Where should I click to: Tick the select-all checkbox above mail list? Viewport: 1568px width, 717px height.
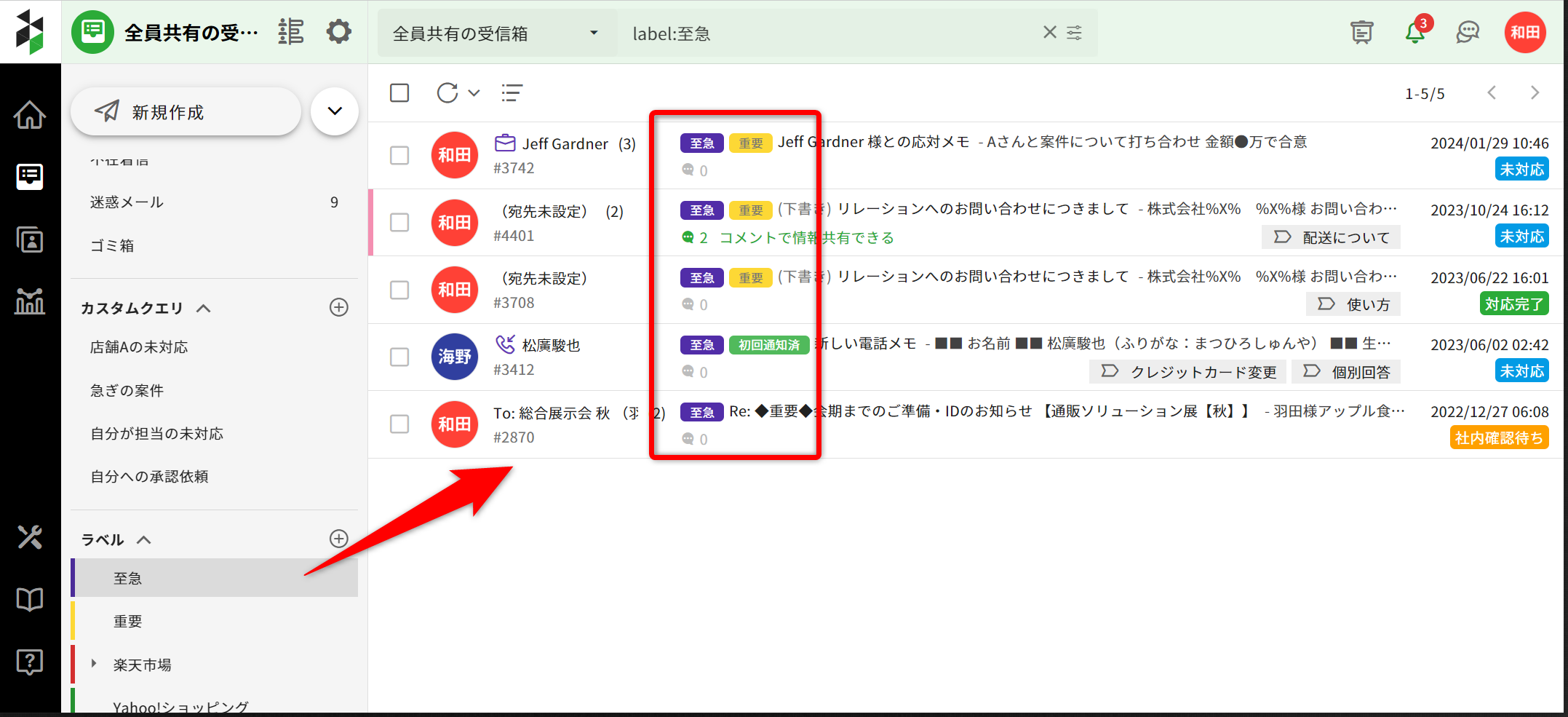coord(399,93)
